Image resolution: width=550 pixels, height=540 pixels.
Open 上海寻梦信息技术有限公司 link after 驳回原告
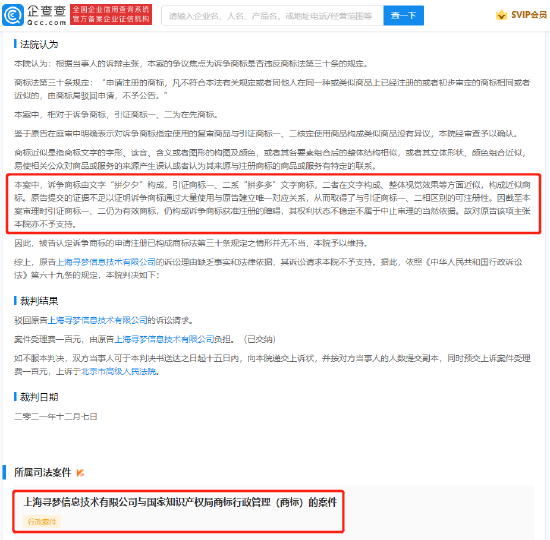pos(97,320)
